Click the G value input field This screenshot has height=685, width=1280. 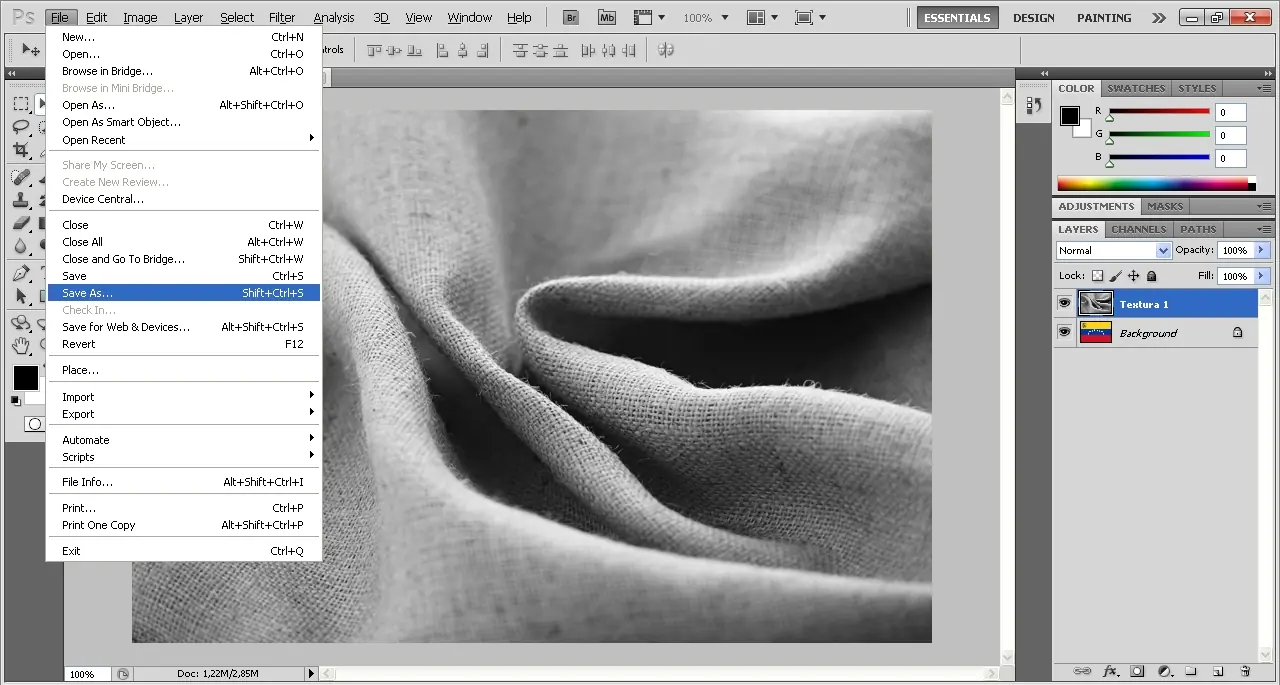(x=1231, y=135)
